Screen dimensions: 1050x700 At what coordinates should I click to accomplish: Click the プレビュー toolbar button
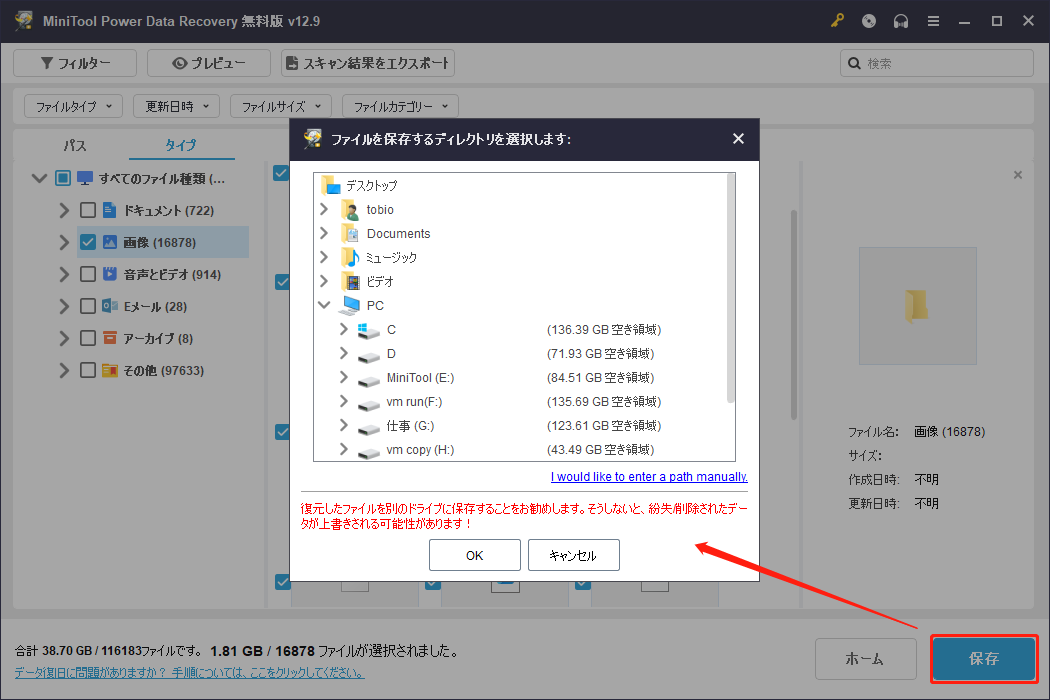209,63
